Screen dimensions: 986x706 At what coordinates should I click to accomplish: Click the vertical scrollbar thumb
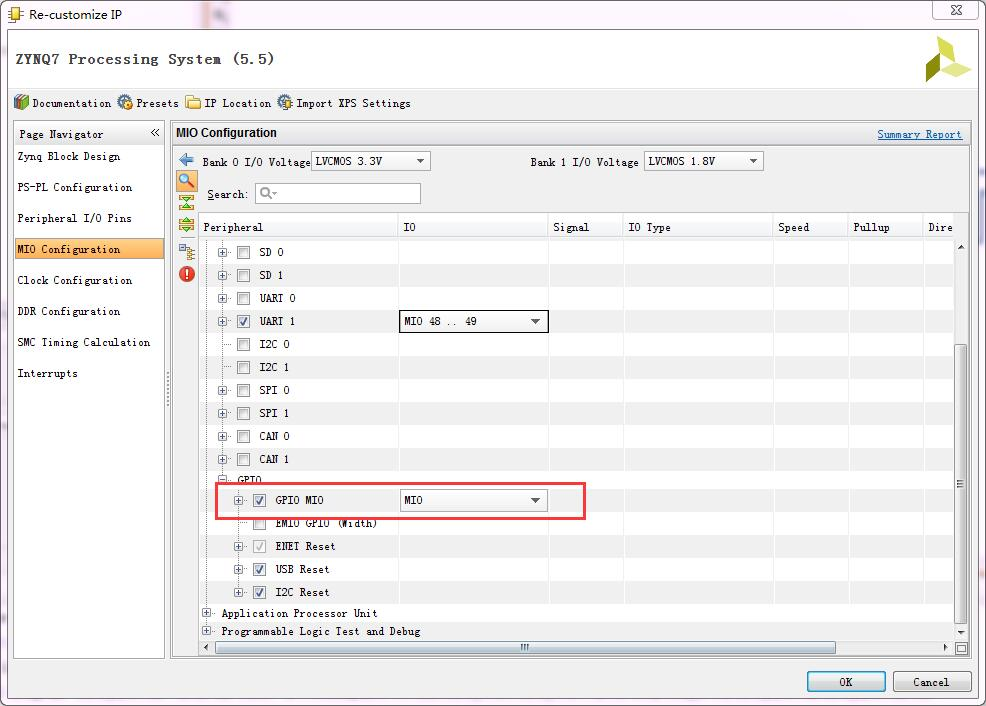(960, 483)
